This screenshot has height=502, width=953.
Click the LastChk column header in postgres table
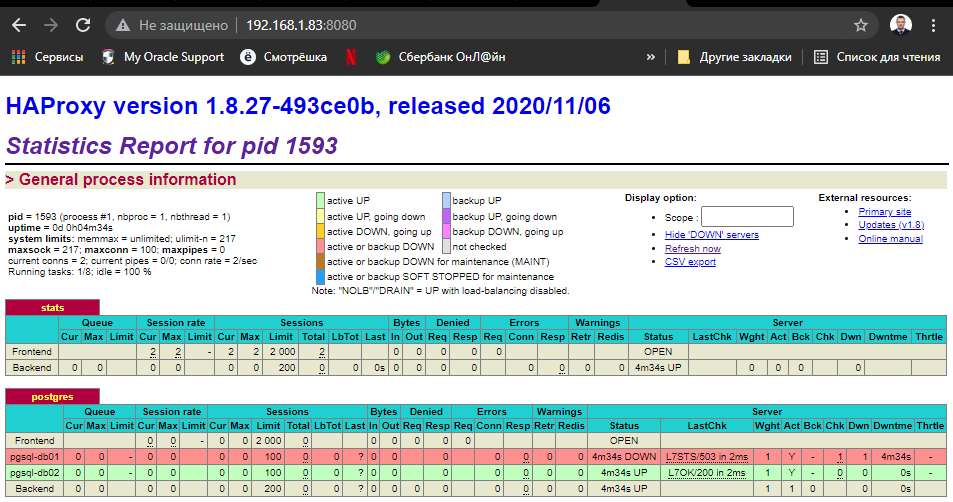[706, 426]
